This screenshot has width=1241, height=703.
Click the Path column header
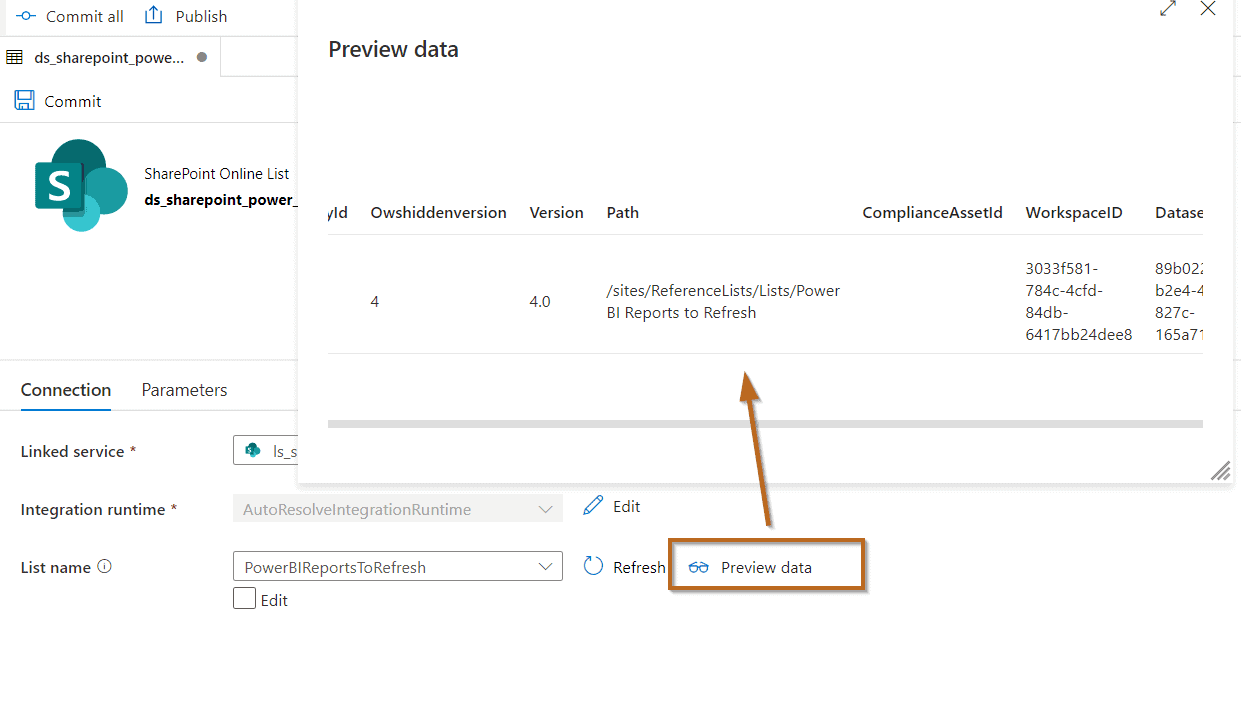pyautogui.click(x=623, y=212)
